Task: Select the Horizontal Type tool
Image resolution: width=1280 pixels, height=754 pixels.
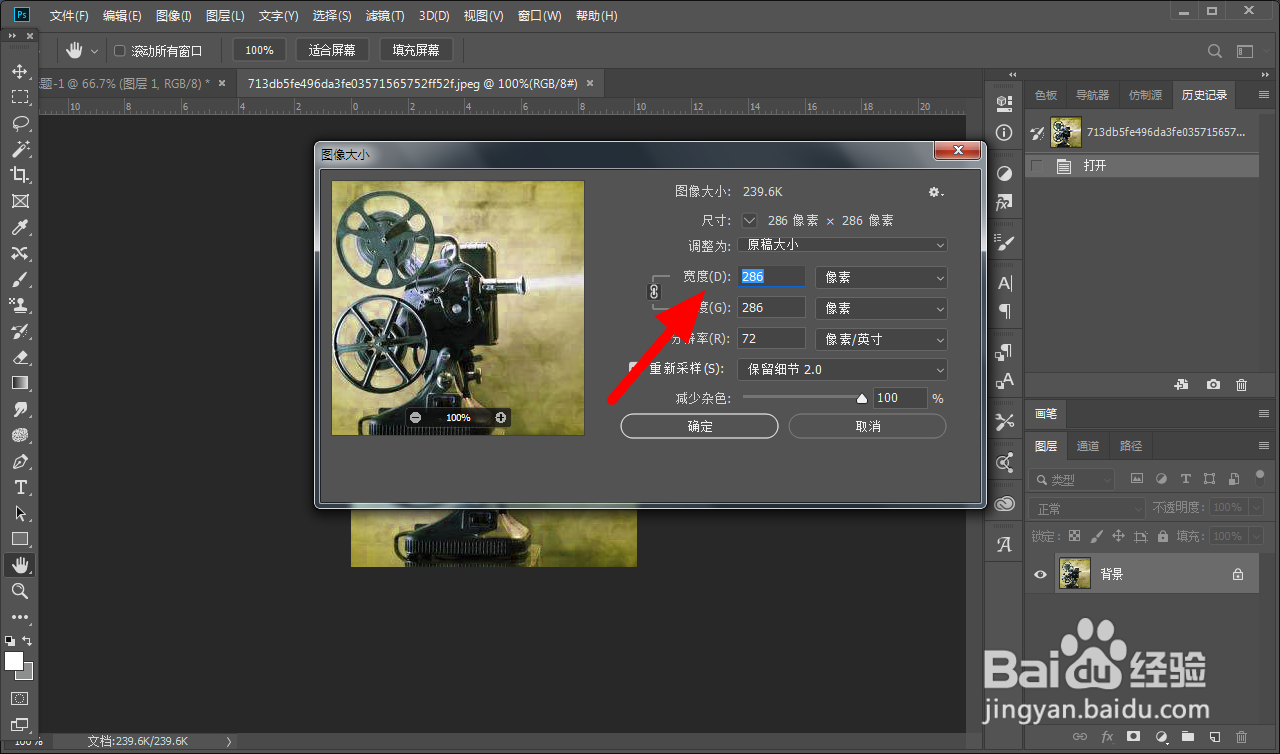Action: (19, 488)
